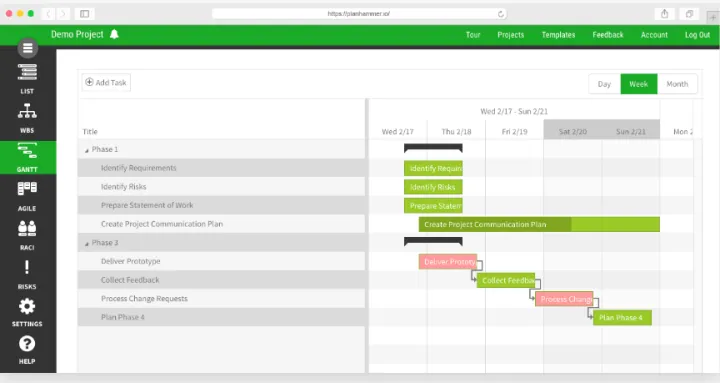
Task: Open the Account menu item
Action: [654, 34]
